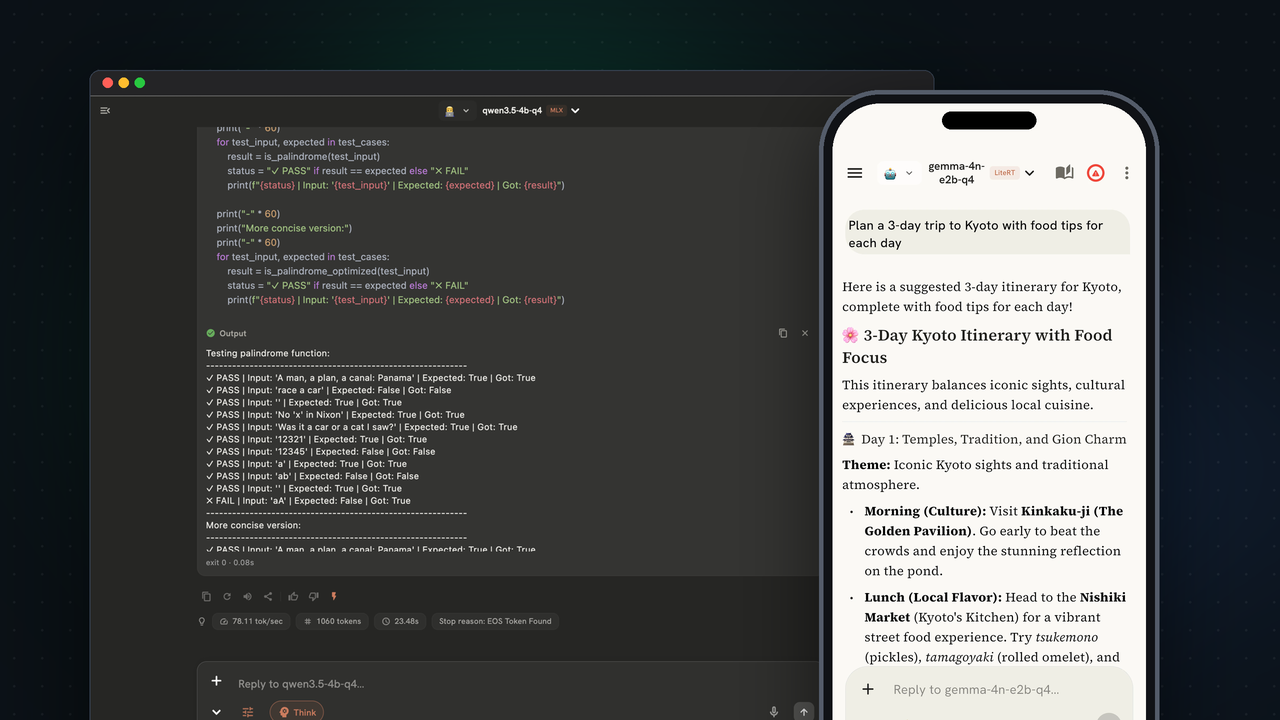
Task: Click the red warning circle icon
Action: coord(1096,173)
